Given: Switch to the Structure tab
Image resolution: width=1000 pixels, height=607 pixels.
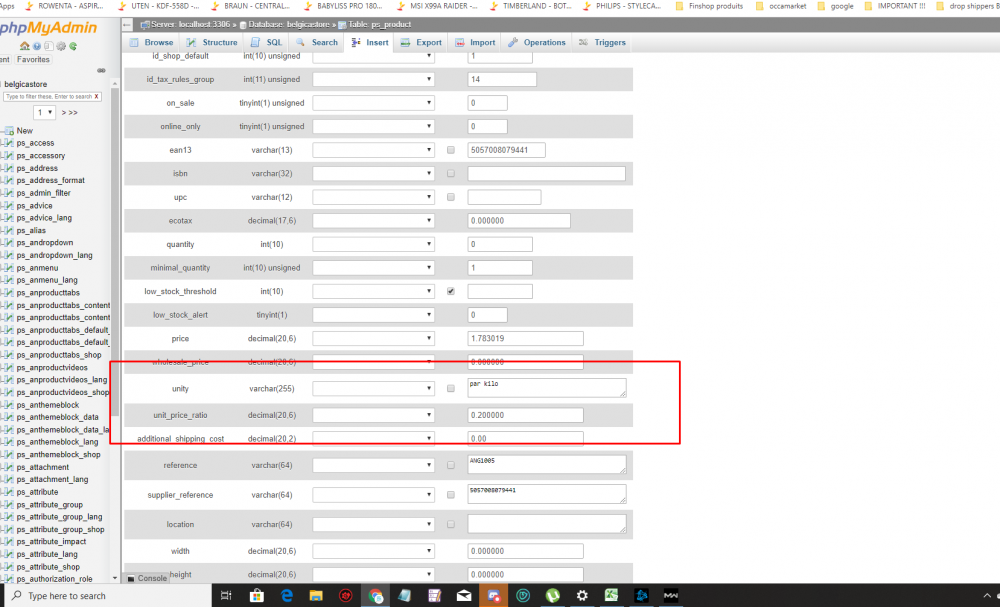Looking at the screenshot, I should pos(212,43).
